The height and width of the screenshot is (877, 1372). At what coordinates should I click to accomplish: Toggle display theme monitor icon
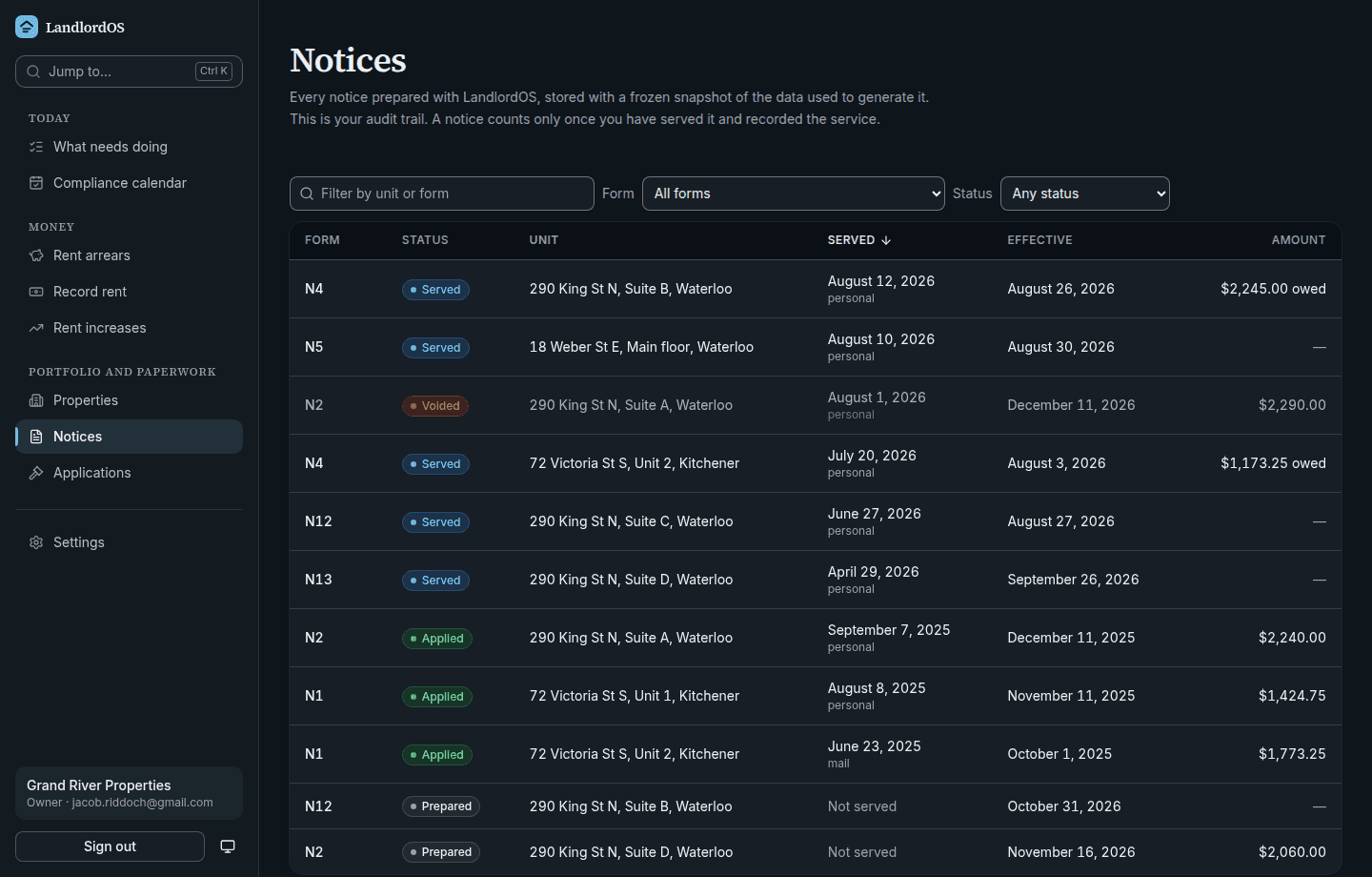[x=228, y=846]
